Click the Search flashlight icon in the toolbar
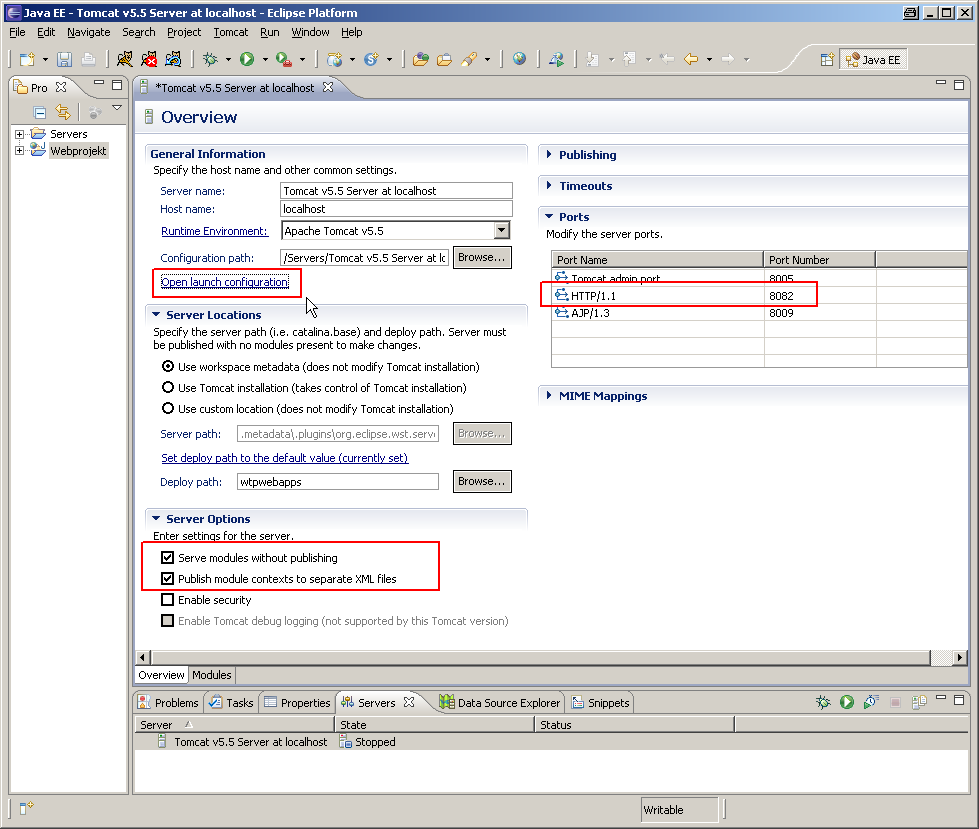This screenshot has height=829, width=979. [469, 59]
